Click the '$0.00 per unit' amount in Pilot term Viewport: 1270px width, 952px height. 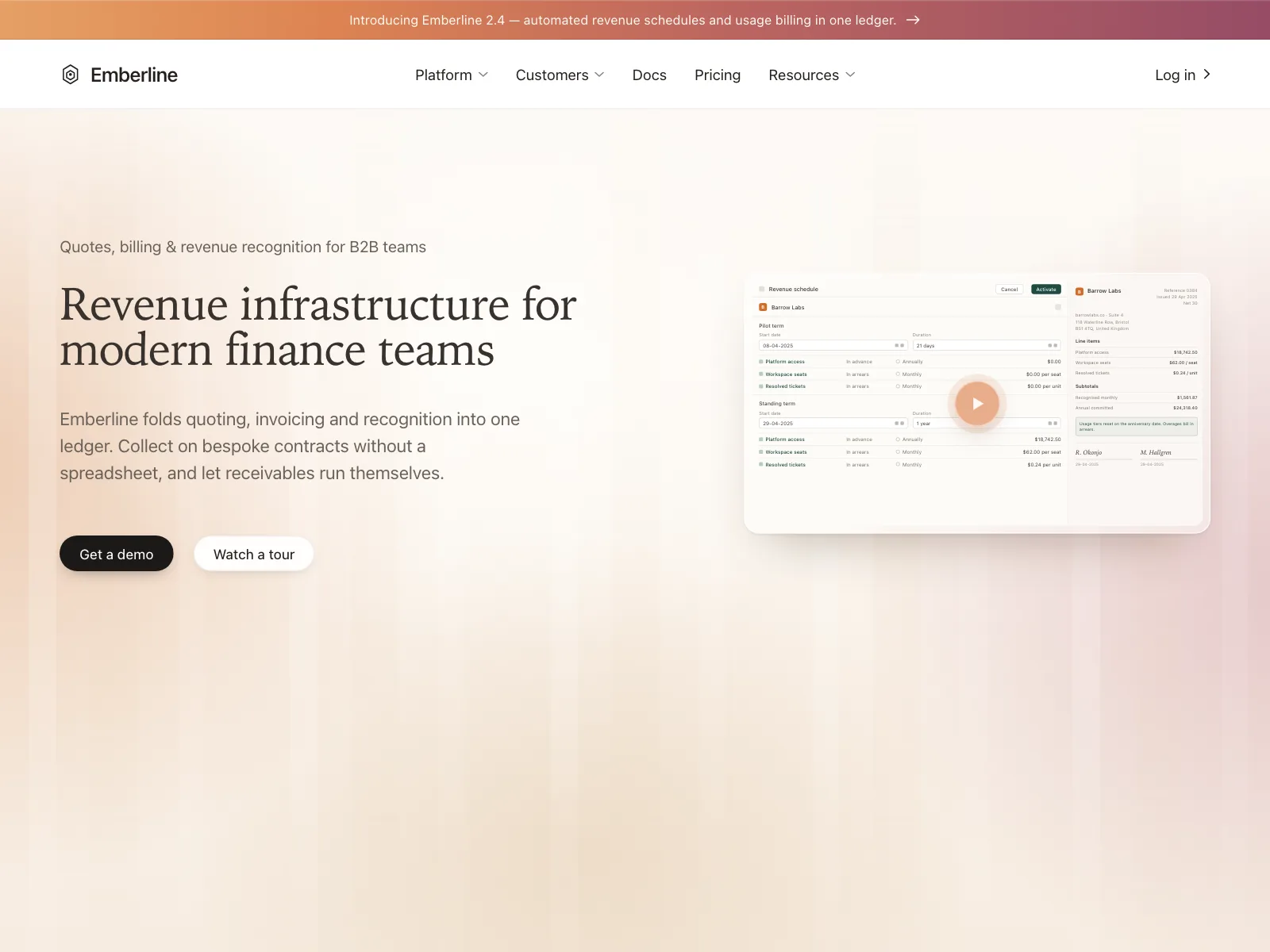[x=1044, y=386]
